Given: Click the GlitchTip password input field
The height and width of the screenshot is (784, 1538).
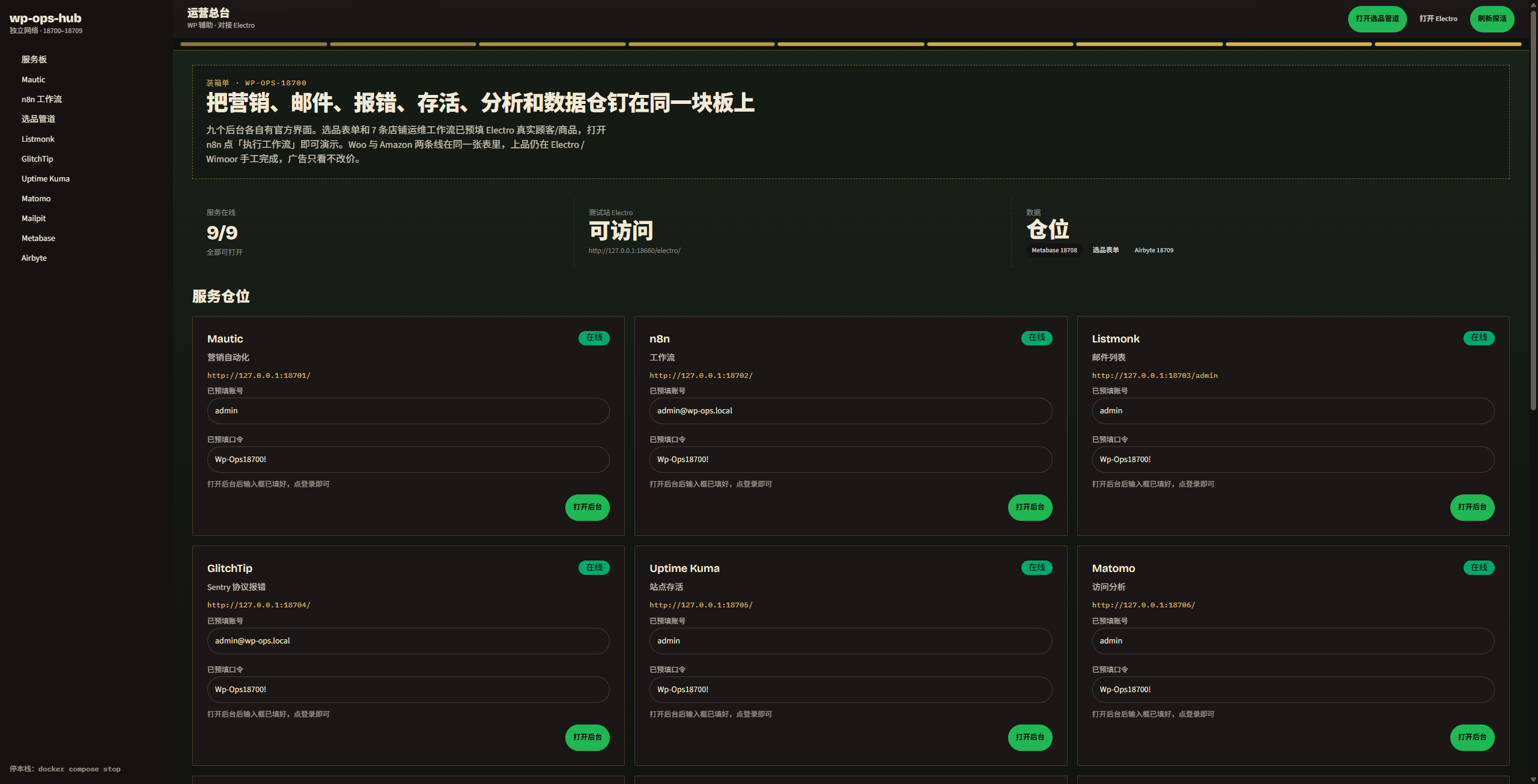Looking at the screenshot, I should pyautogui.click(x=409, y=690).
